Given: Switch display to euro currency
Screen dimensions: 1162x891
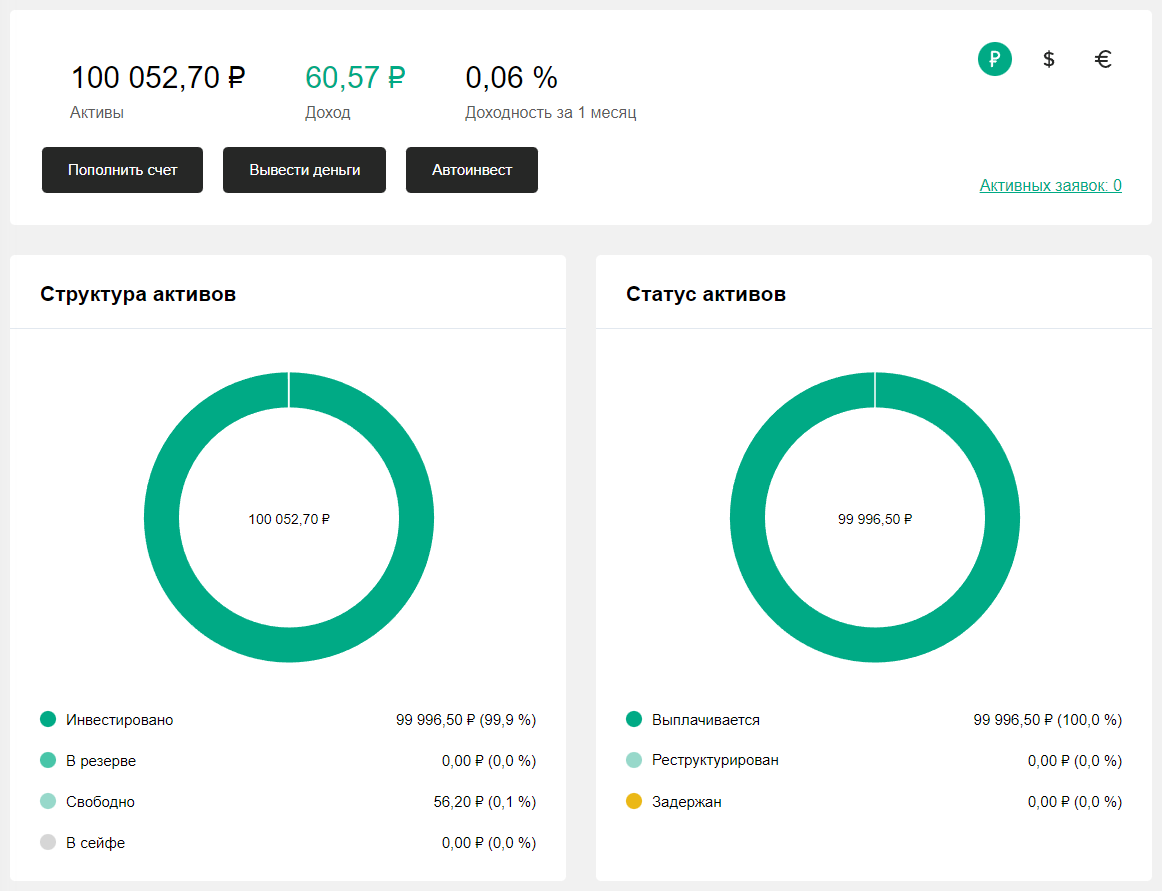Looking at the screenshot, I should pyautogui.click(x=1103, y=59).
